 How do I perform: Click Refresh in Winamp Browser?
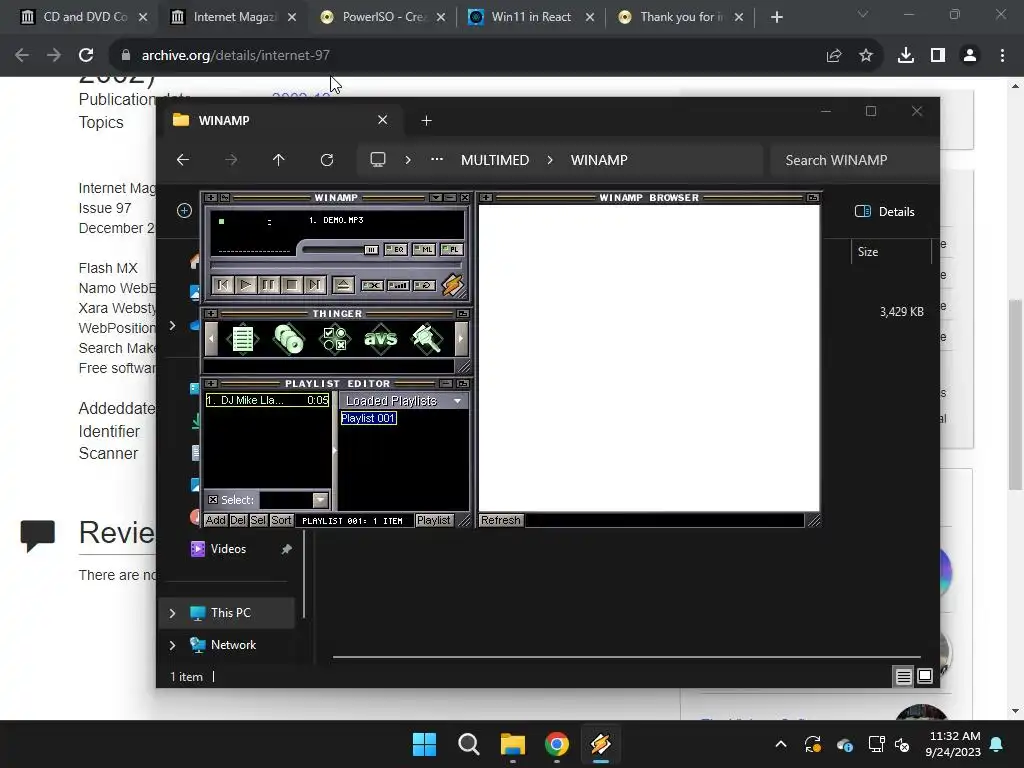[501, 520]
